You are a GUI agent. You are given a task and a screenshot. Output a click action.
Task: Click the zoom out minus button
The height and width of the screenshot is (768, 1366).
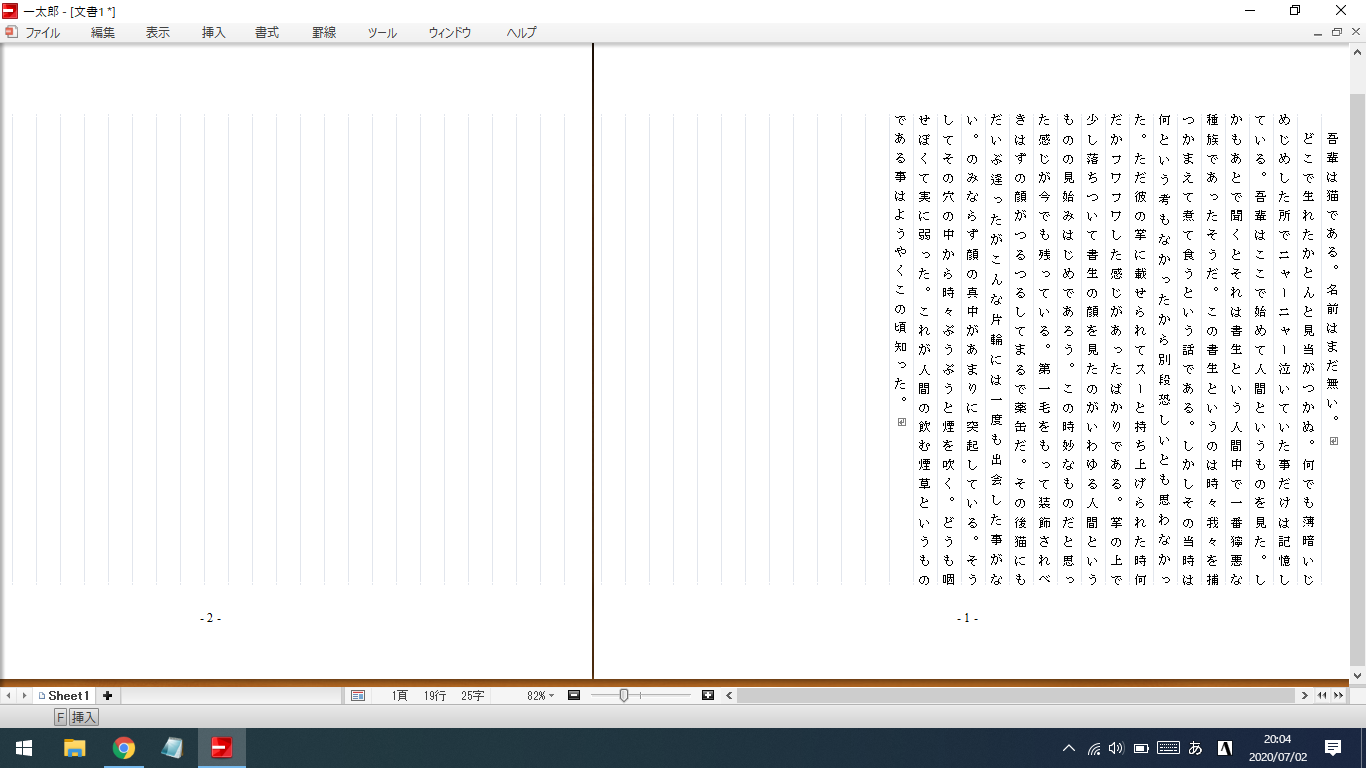[574, 696]
